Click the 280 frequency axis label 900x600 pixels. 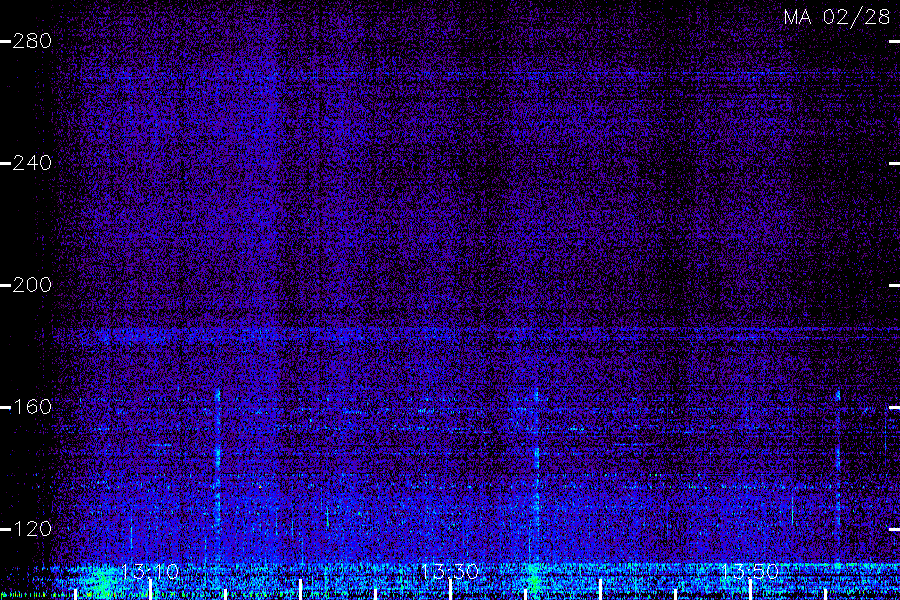32,41
